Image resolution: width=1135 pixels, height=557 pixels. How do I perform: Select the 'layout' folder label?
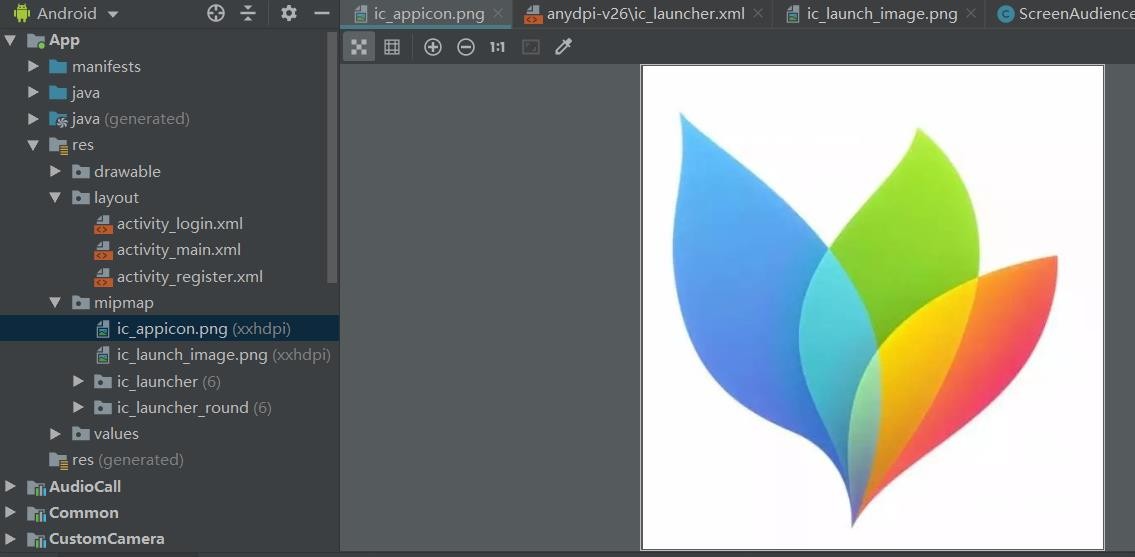tap(116, 197)
